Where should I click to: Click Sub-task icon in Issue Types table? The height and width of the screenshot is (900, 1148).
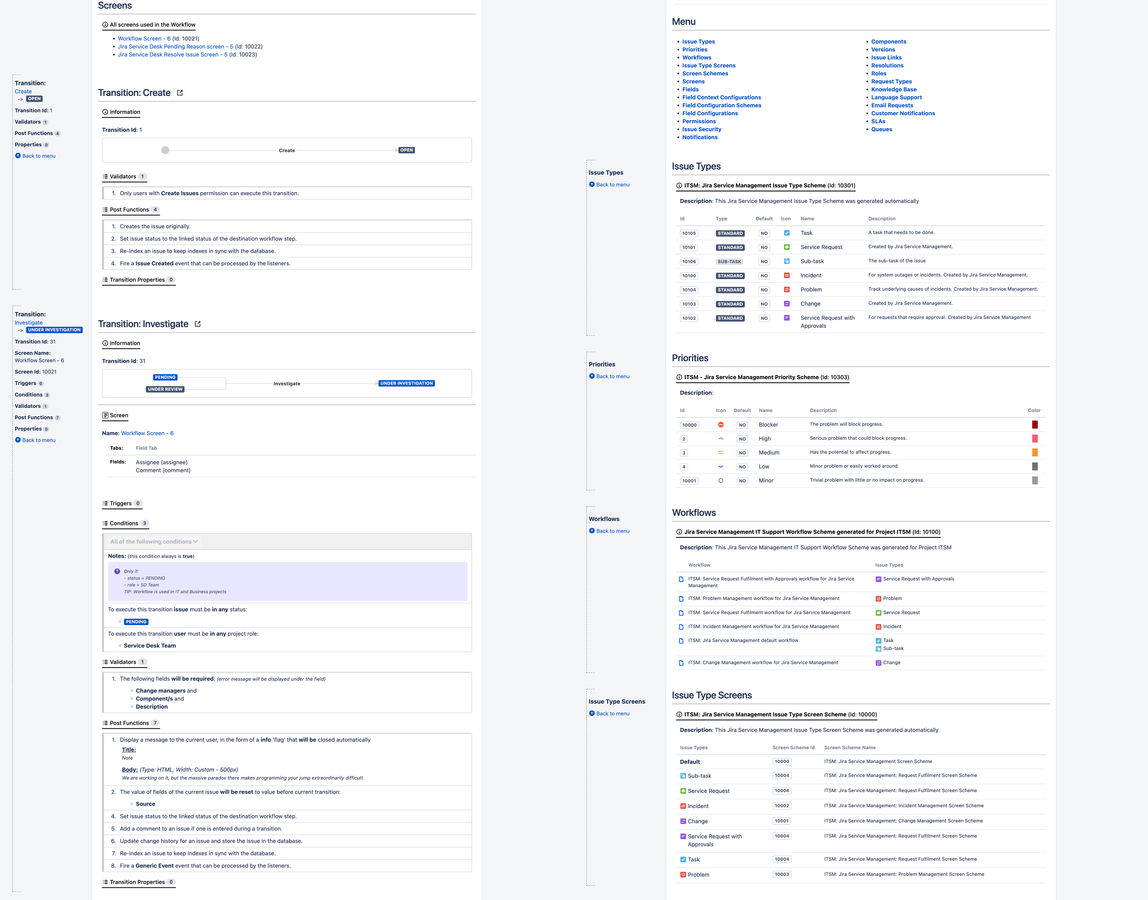pos(787,261)
